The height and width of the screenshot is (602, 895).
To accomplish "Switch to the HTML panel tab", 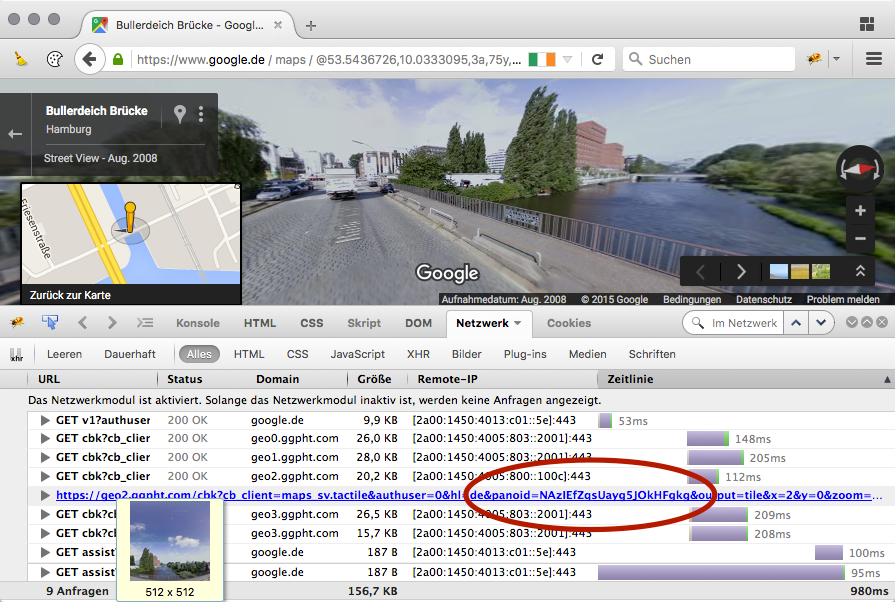I will pos(260,323).
